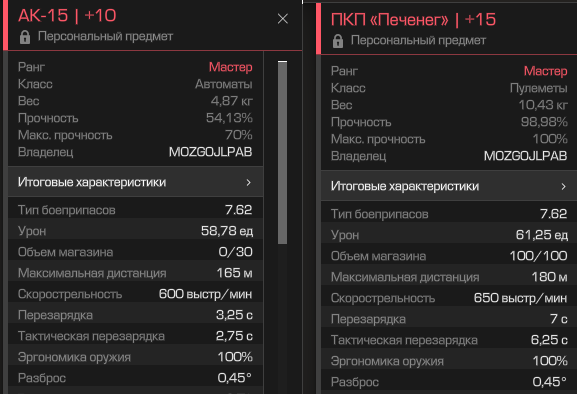The width and height of the screenshot is (577, 394).
Task: Click the magazine value 100/100
Action: [538, 256]
